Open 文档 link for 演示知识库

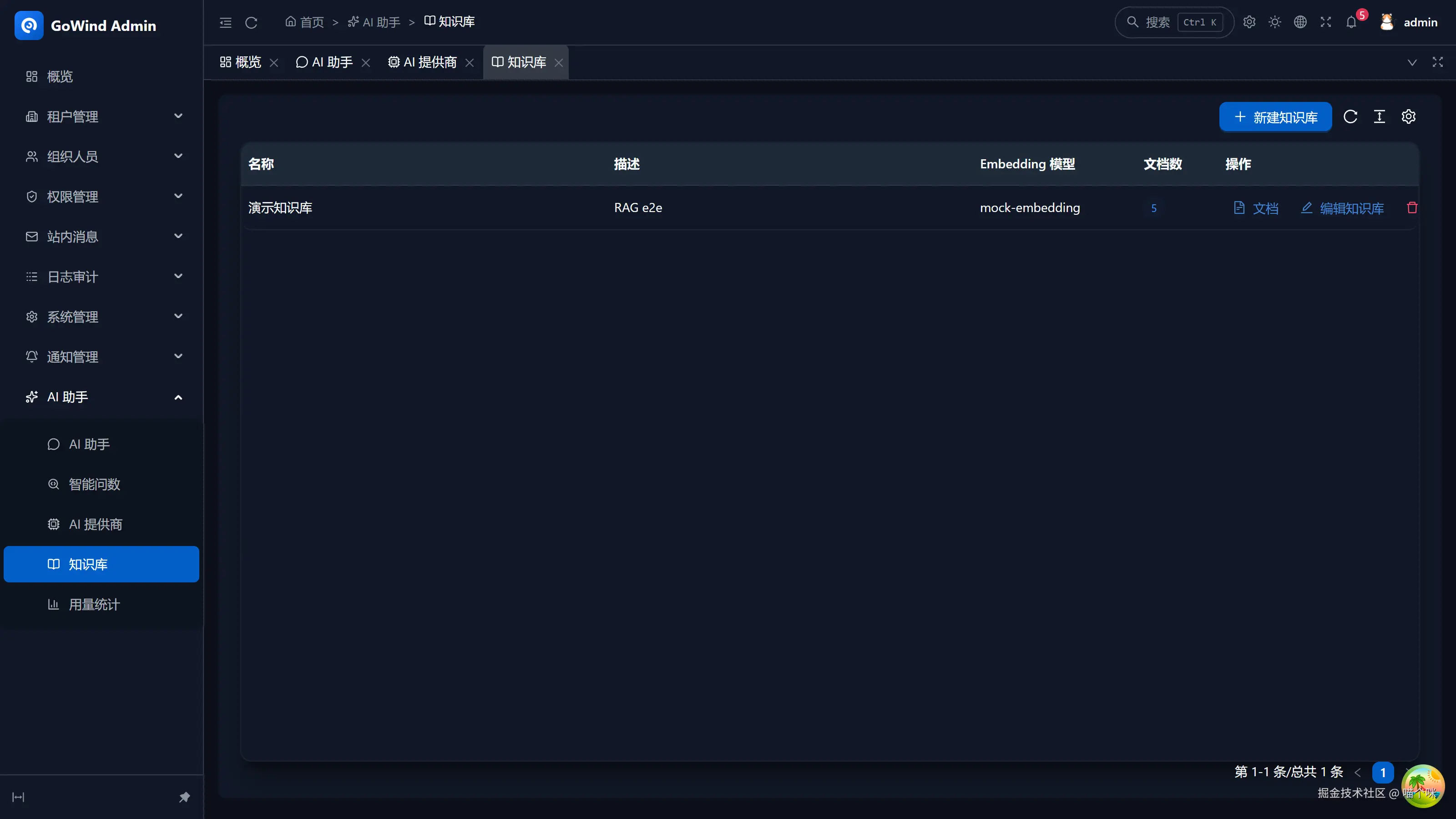pos(1255,208)
